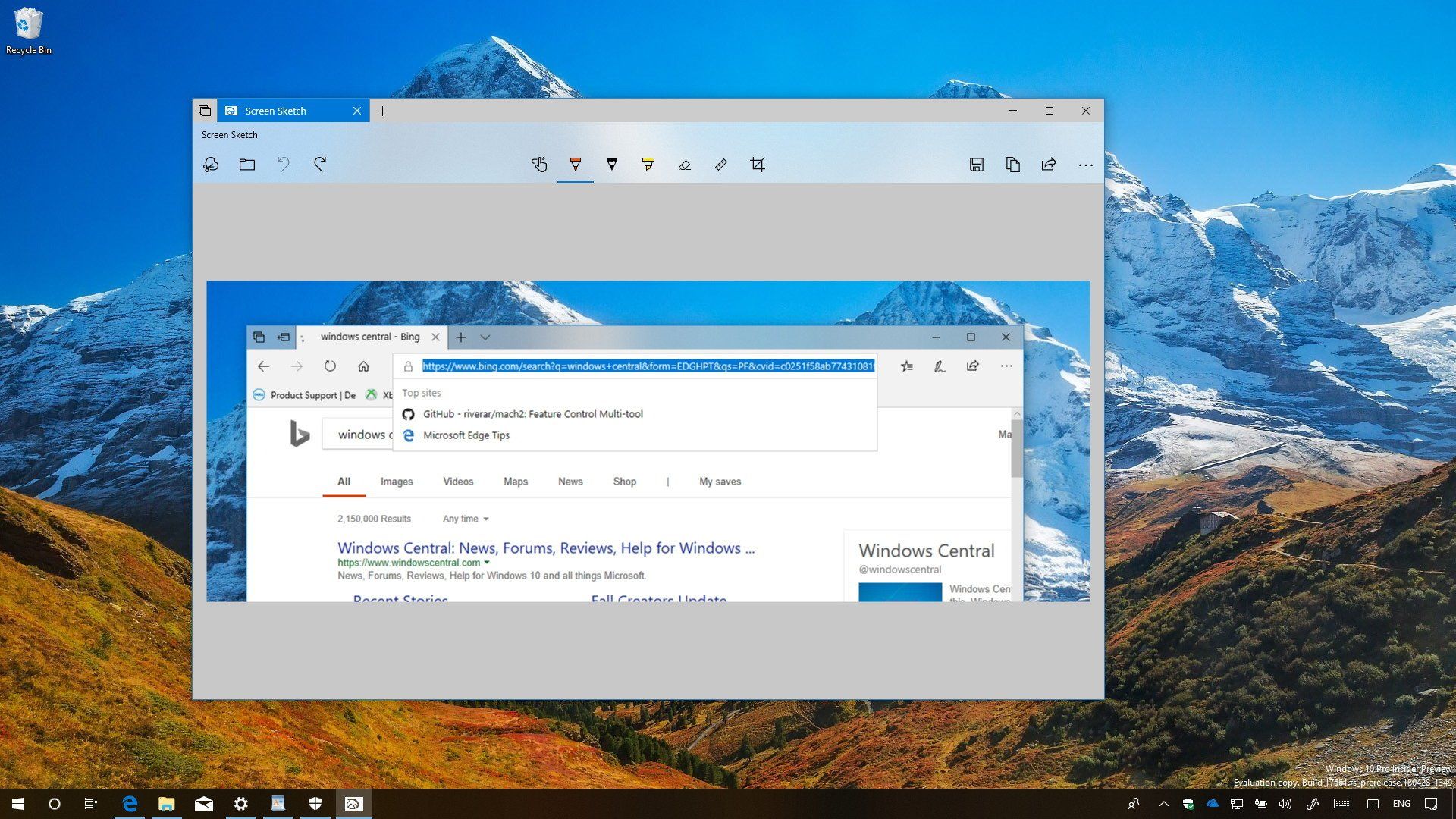Open the See more ellipsis menu
Image resolution: width=1456 pixels, height=819 pixels.
coord(1086,165)
